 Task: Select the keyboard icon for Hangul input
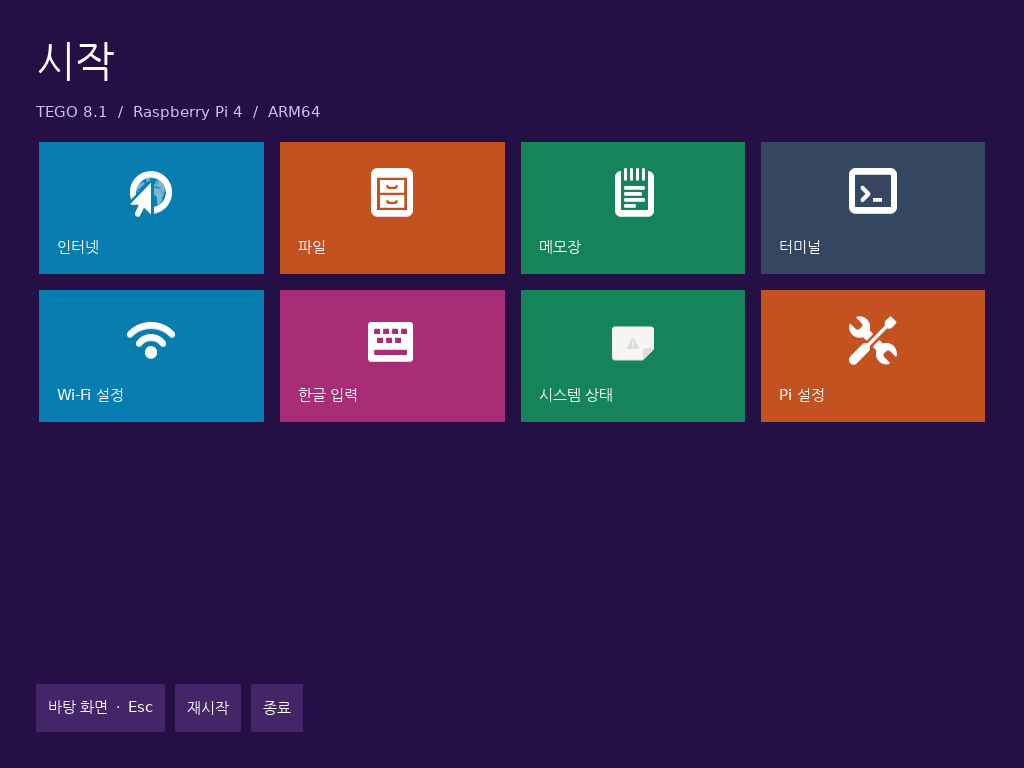[x=391, y=342]
